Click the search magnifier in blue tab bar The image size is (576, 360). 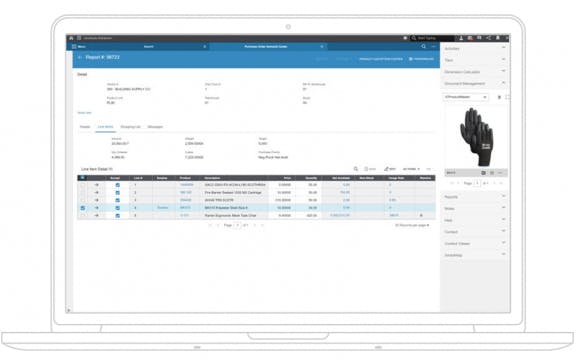tap(424, 46)
